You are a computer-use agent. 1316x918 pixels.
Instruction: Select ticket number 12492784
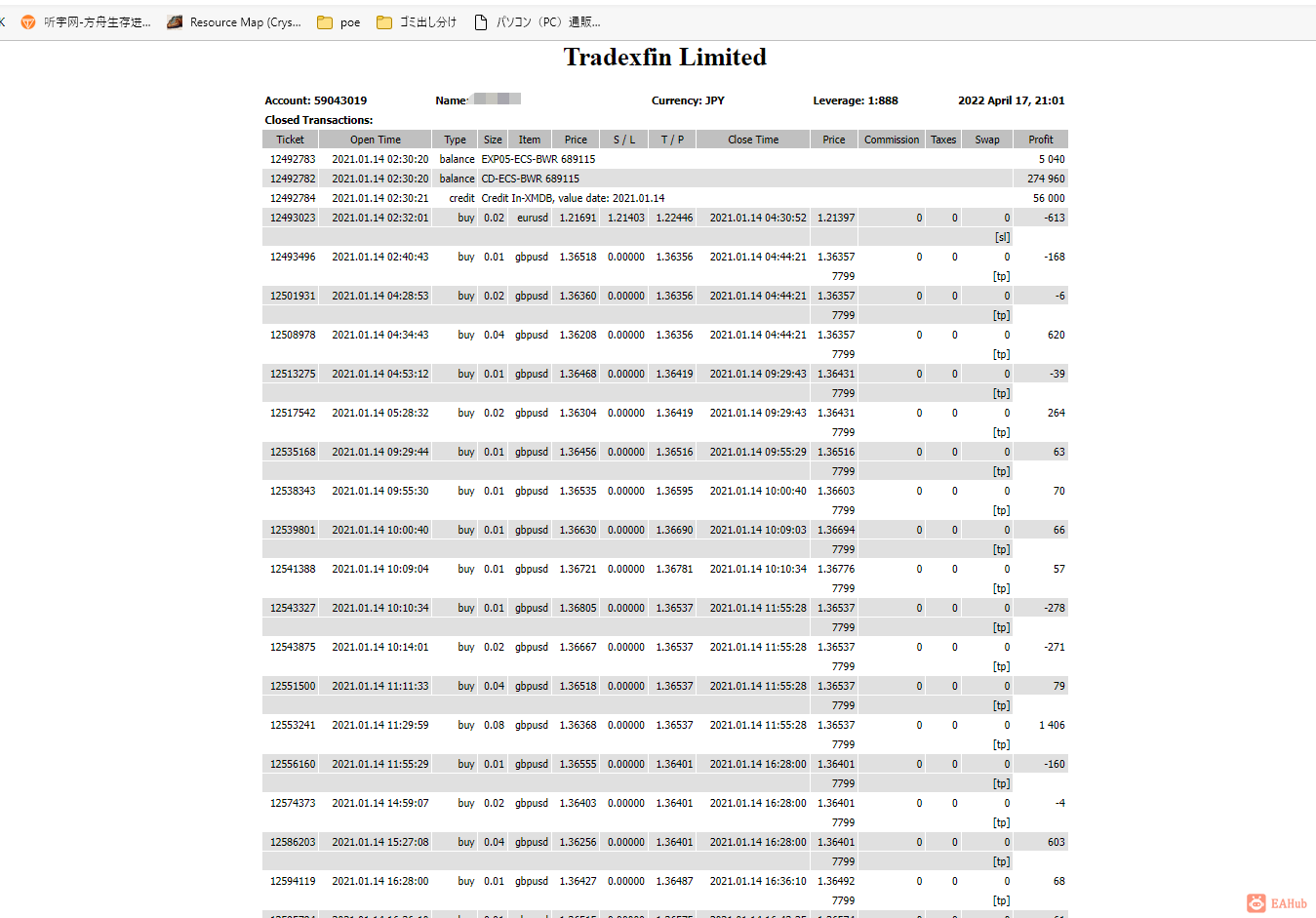(x=293, y=198)
